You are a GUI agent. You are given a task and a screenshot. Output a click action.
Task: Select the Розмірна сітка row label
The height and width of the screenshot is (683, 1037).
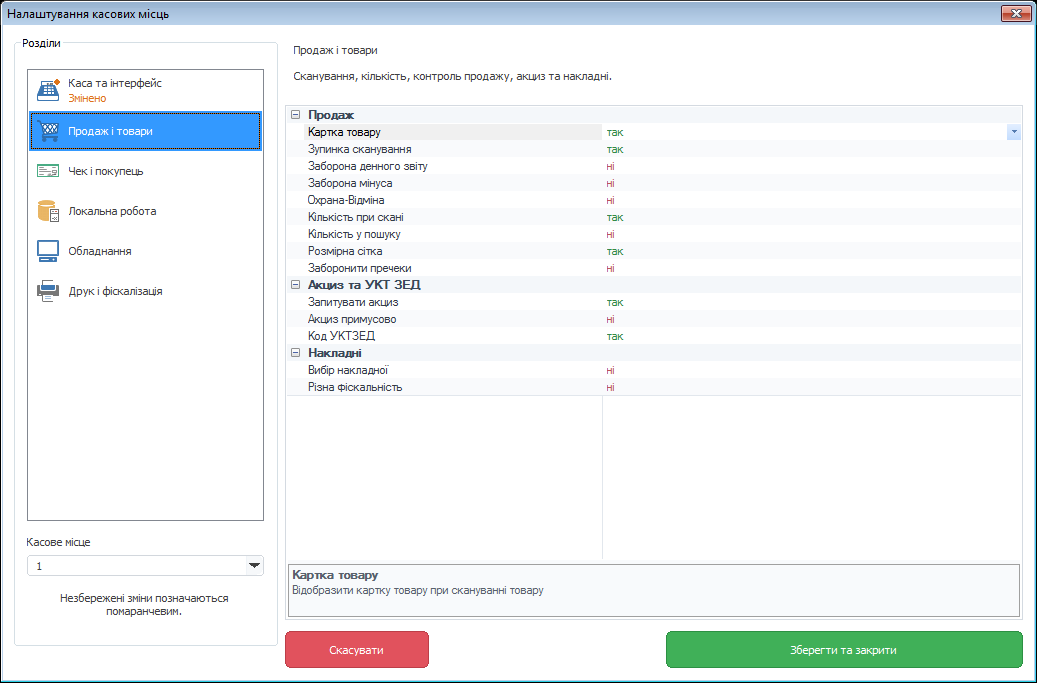345,251
